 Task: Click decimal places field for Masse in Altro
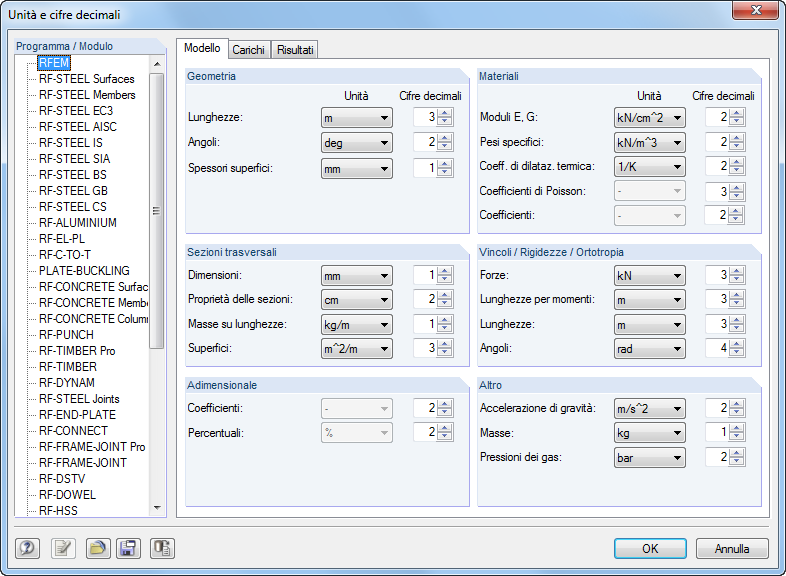tap(717, 432)
